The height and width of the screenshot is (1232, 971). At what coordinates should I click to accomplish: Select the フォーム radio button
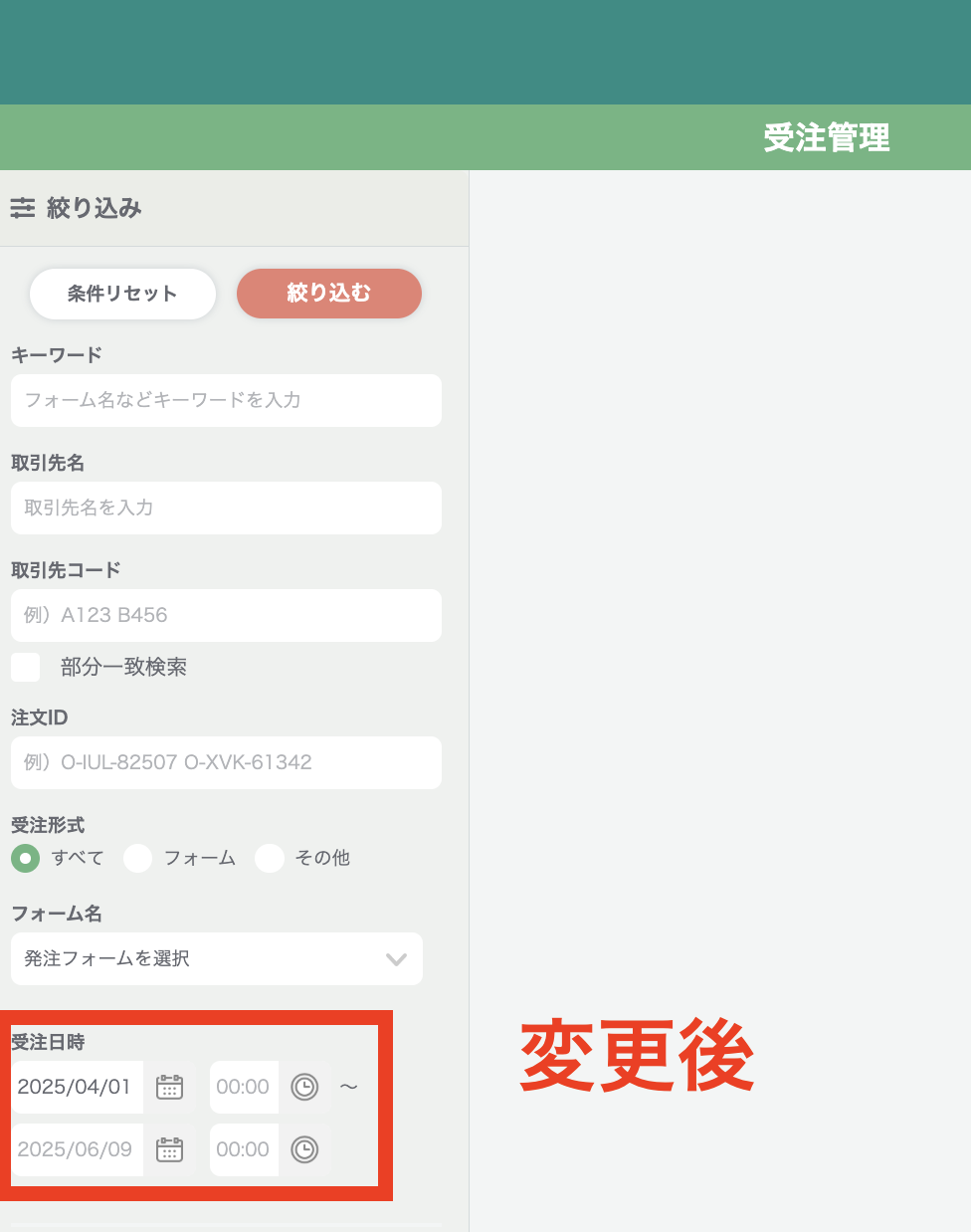coord(137,858)
